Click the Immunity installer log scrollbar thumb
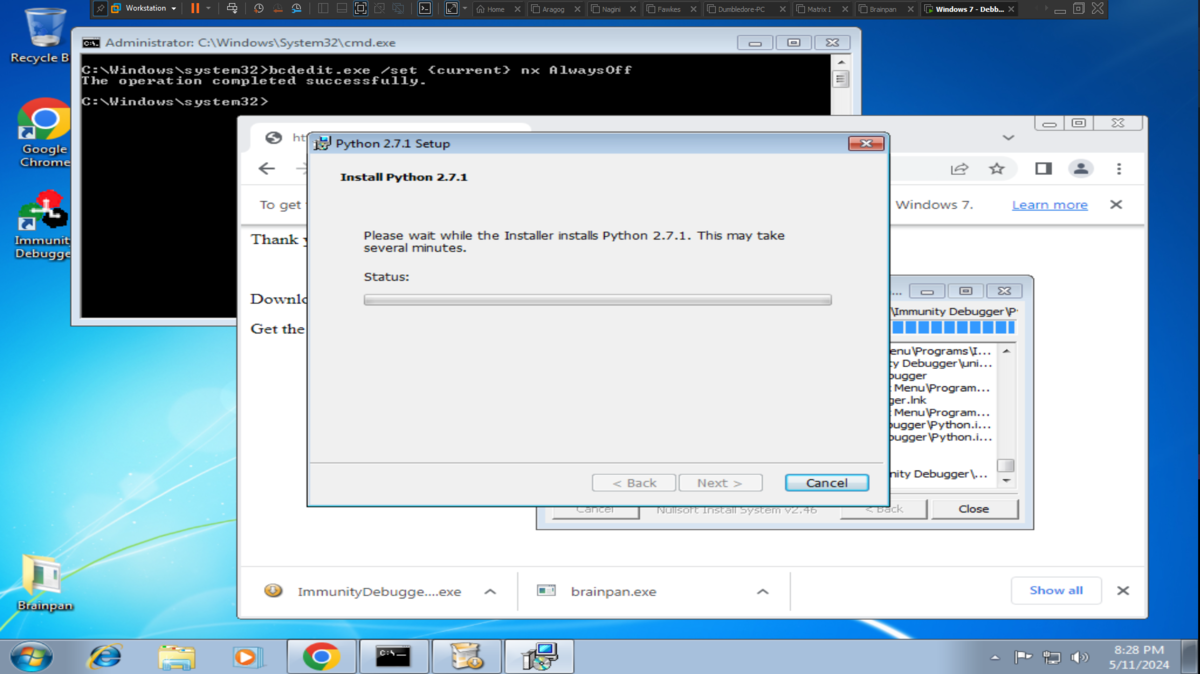The width and height of the screenshot is (1200, 674). coord(1006,466)
